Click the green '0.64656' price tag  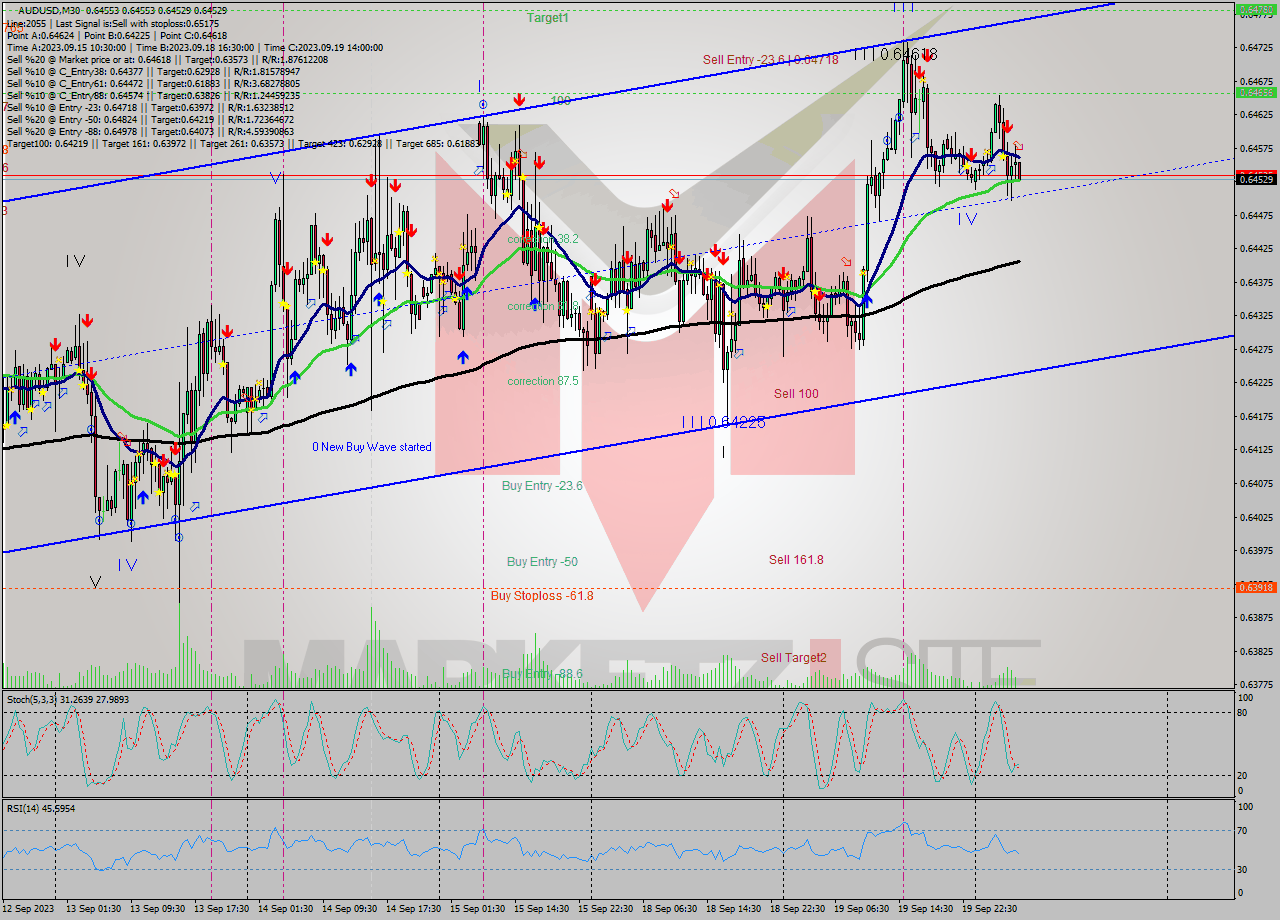pyautogui.click(x=1257, y=92)
